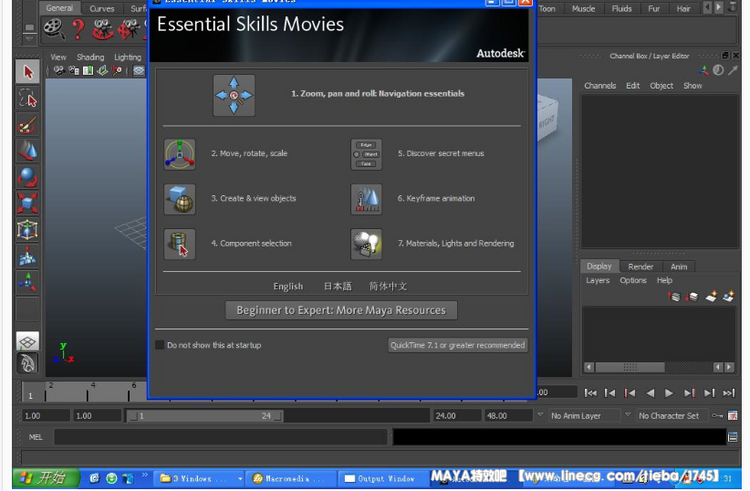The image size is (750, 491).
Task: Open Materials, Lights and Rendering movie icon
Action: pyautogui.click(x=366, y=244)
